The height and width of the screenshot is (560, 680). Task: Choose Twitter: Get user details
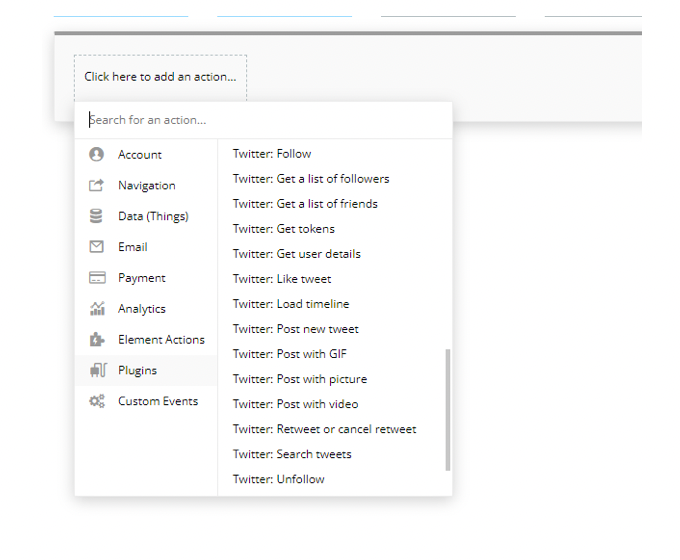click(297, 254)
